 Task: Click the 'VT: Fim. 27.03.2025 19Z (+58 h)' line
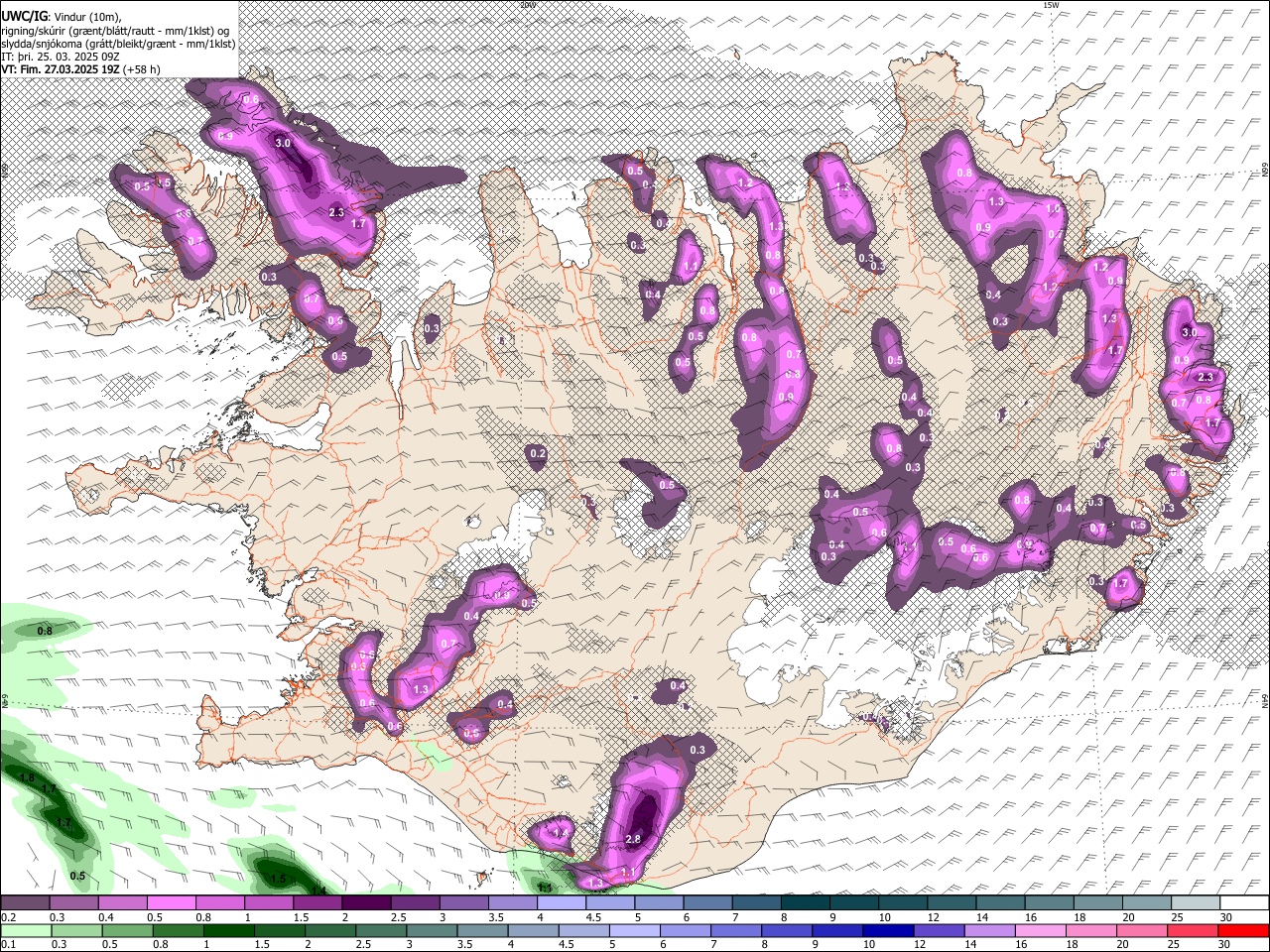pos(80,69)
